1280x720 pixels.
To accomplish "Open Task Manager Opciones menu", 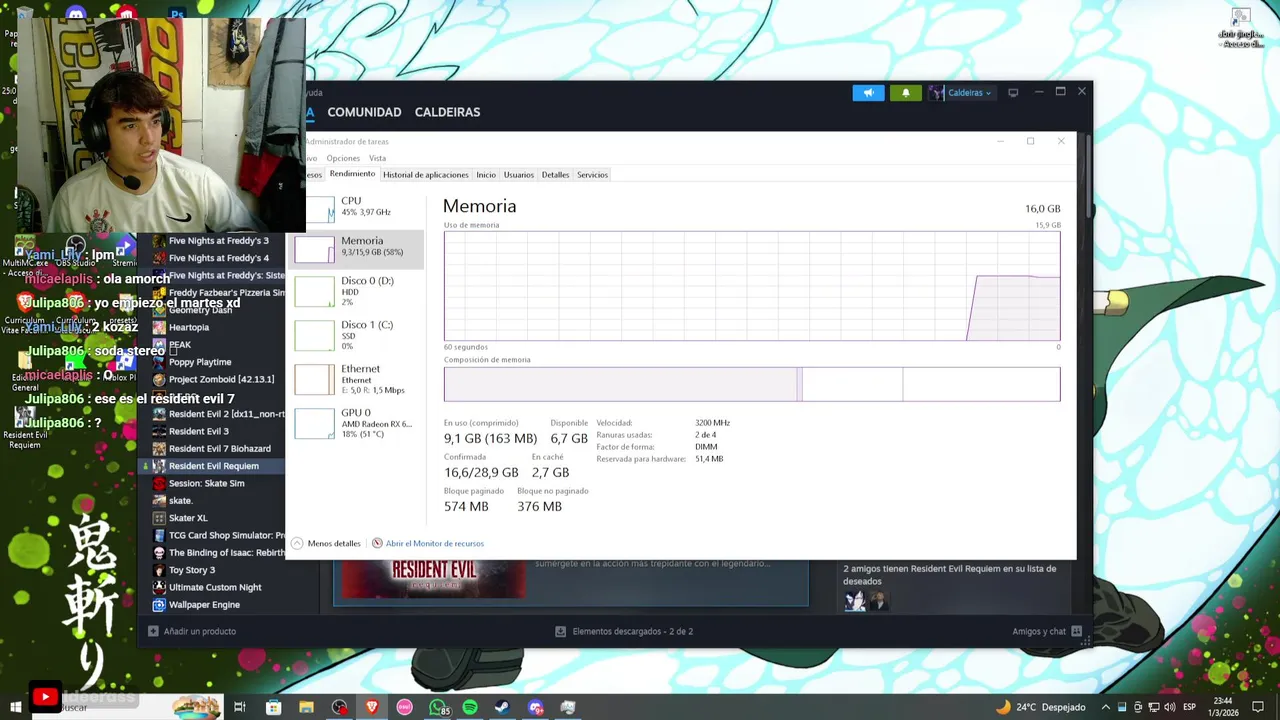I will (x=343, y=158).
